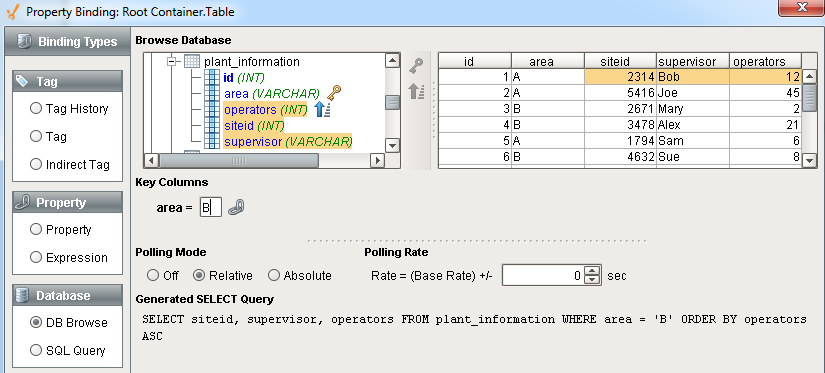Turn polling mode Off
Viewport: 825px width, 373px height.
[x=153, y=275]
